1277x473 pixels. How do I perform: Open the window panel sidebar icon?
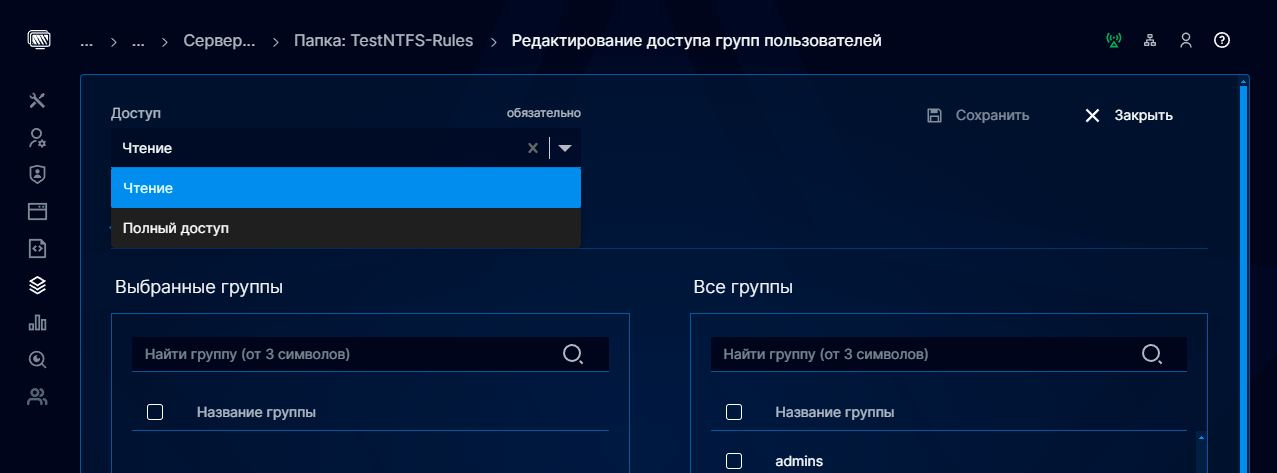click(x=38, y=211)
